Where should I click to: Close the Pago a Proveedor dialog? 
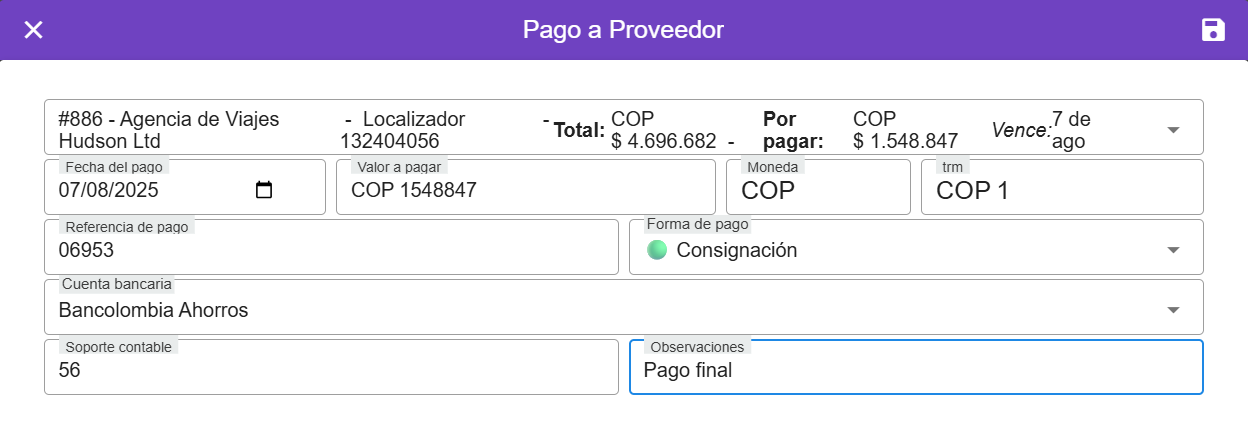coord(33,30)
